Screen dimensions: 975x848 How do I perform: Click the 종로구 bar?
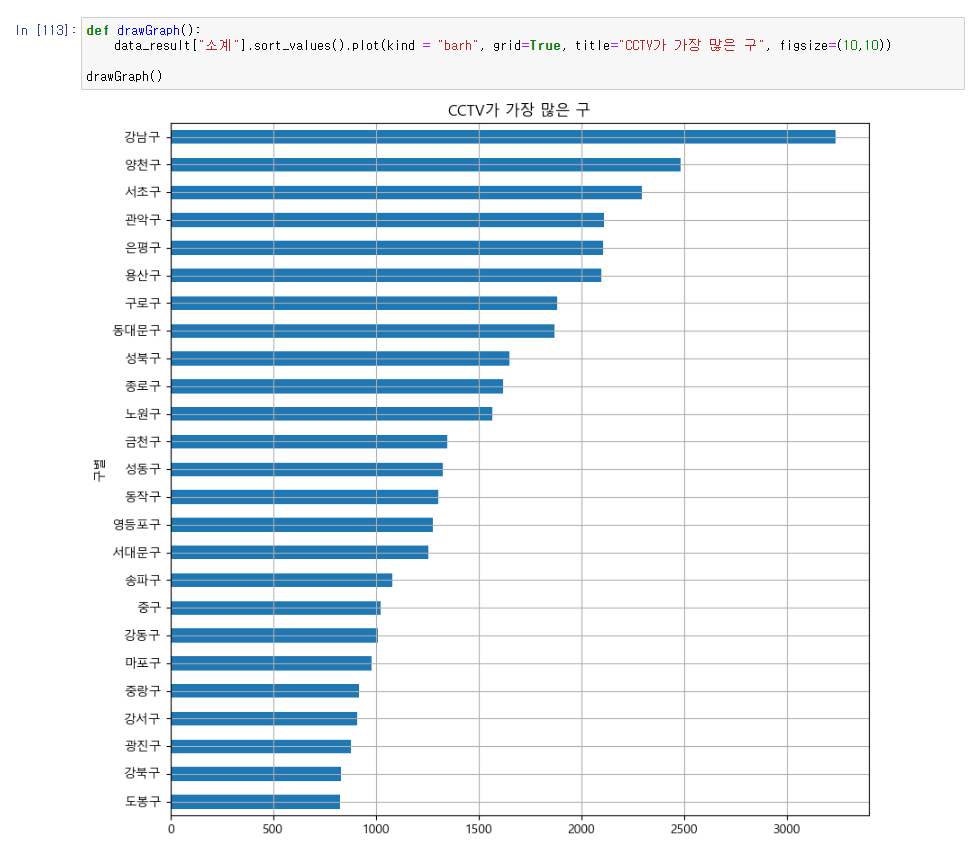point(337,386)
